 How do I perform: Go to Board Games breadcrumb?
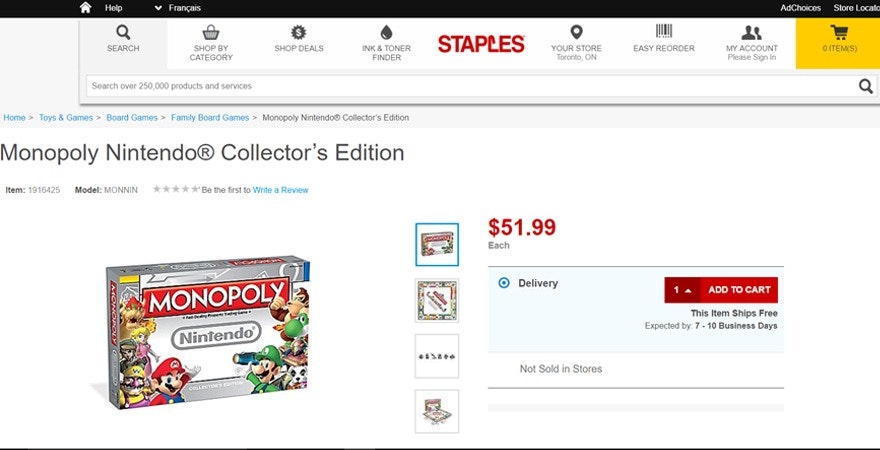[x=132, y=118]
